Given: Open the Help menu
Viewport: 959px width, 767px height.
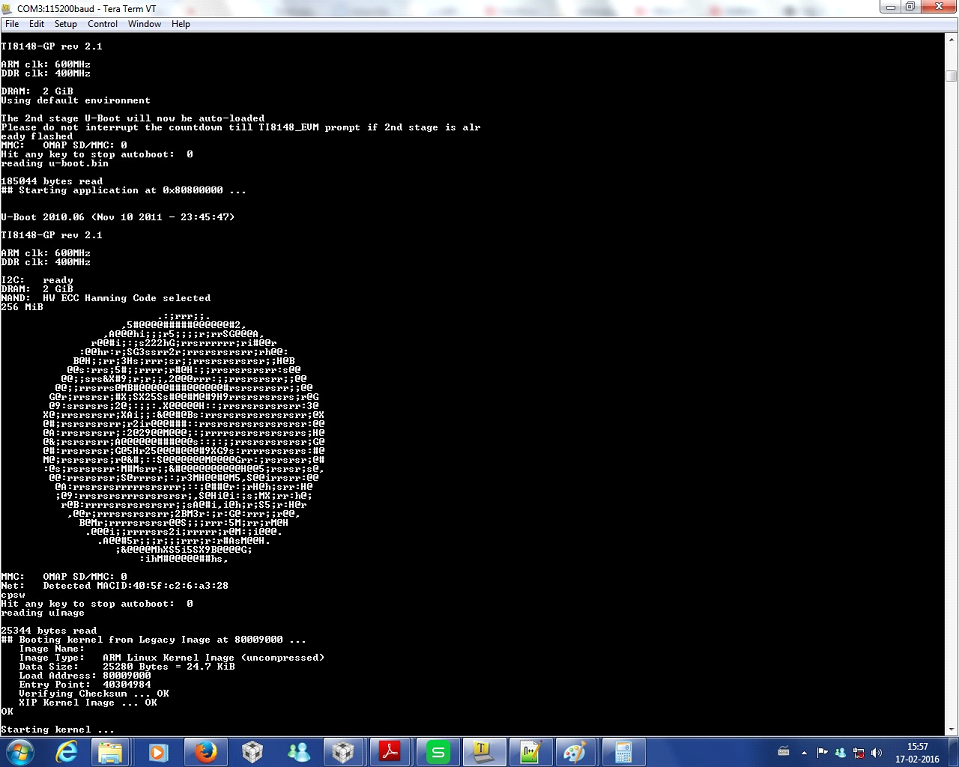Looking at the screenshot, I should pos(180,24).
